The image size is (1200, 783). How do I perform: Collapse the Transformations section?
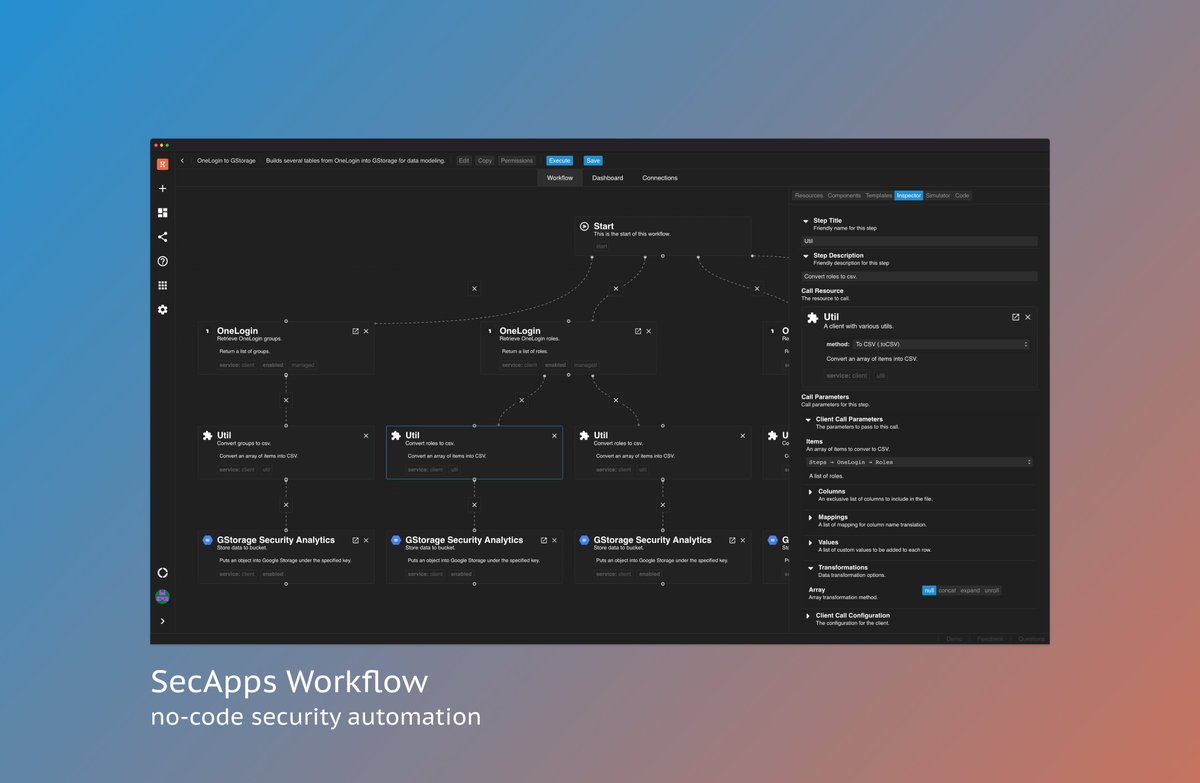tap(810, 568)
